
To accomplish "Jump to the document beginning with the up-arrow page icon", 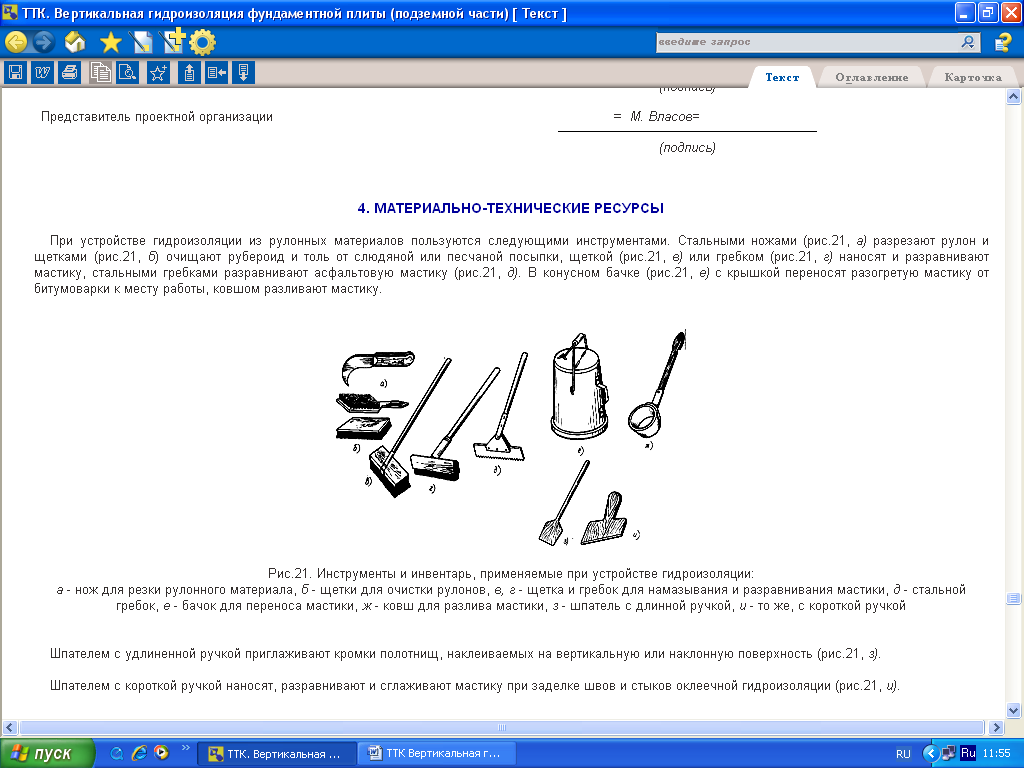I will [189, 72].
